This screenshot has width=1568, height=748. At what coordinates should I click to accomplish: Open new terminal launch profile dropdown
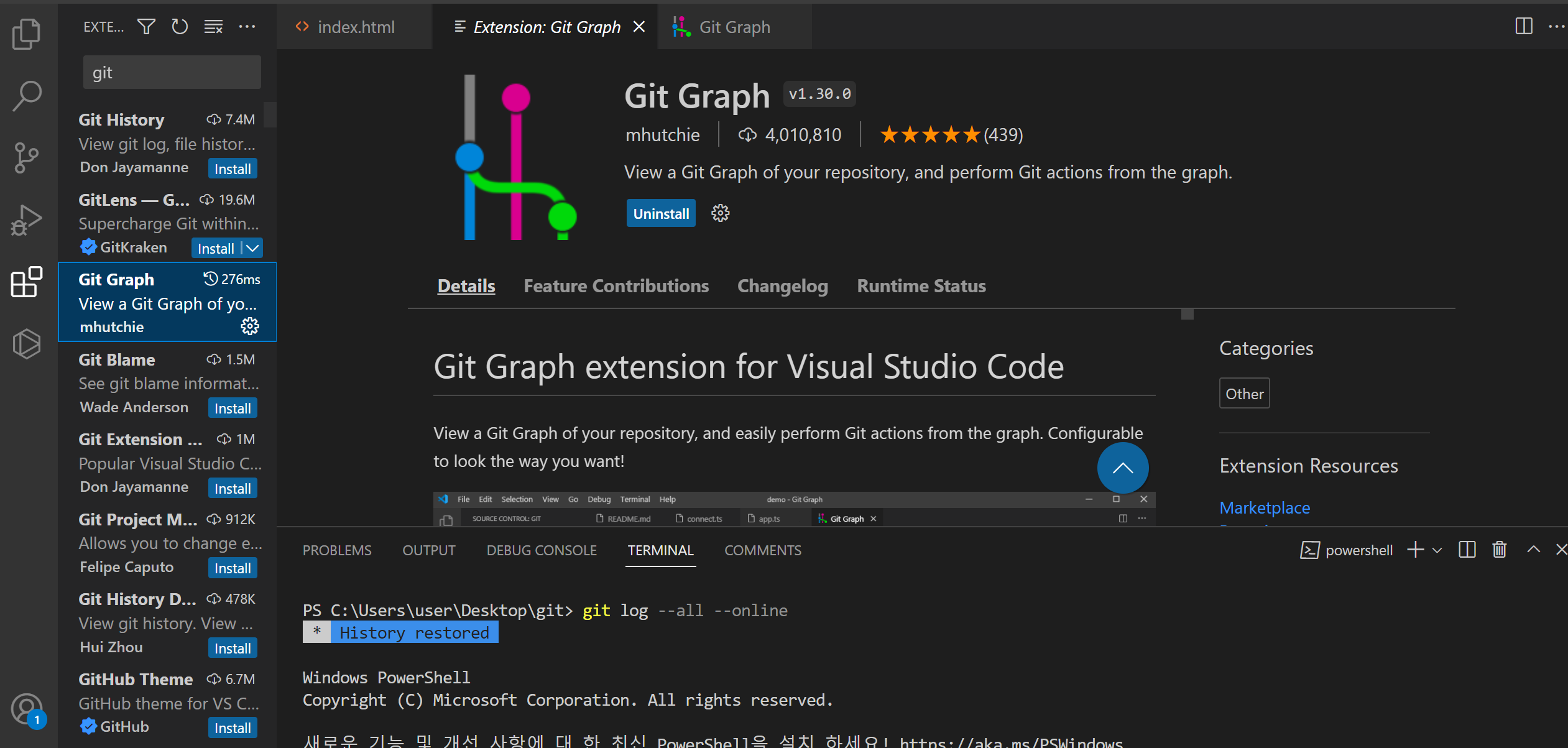click(x=1437, y=550)
